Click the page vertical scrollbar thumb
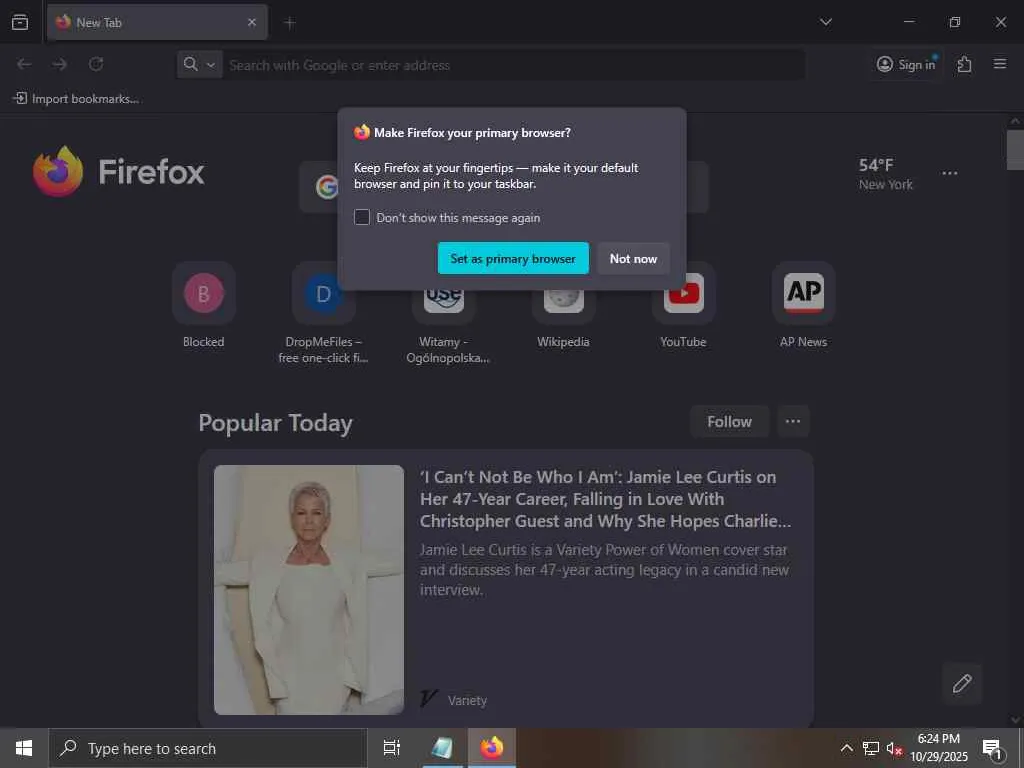Screen dimensions: 1024x768 pyautogui.click(x=1015, y=150)
